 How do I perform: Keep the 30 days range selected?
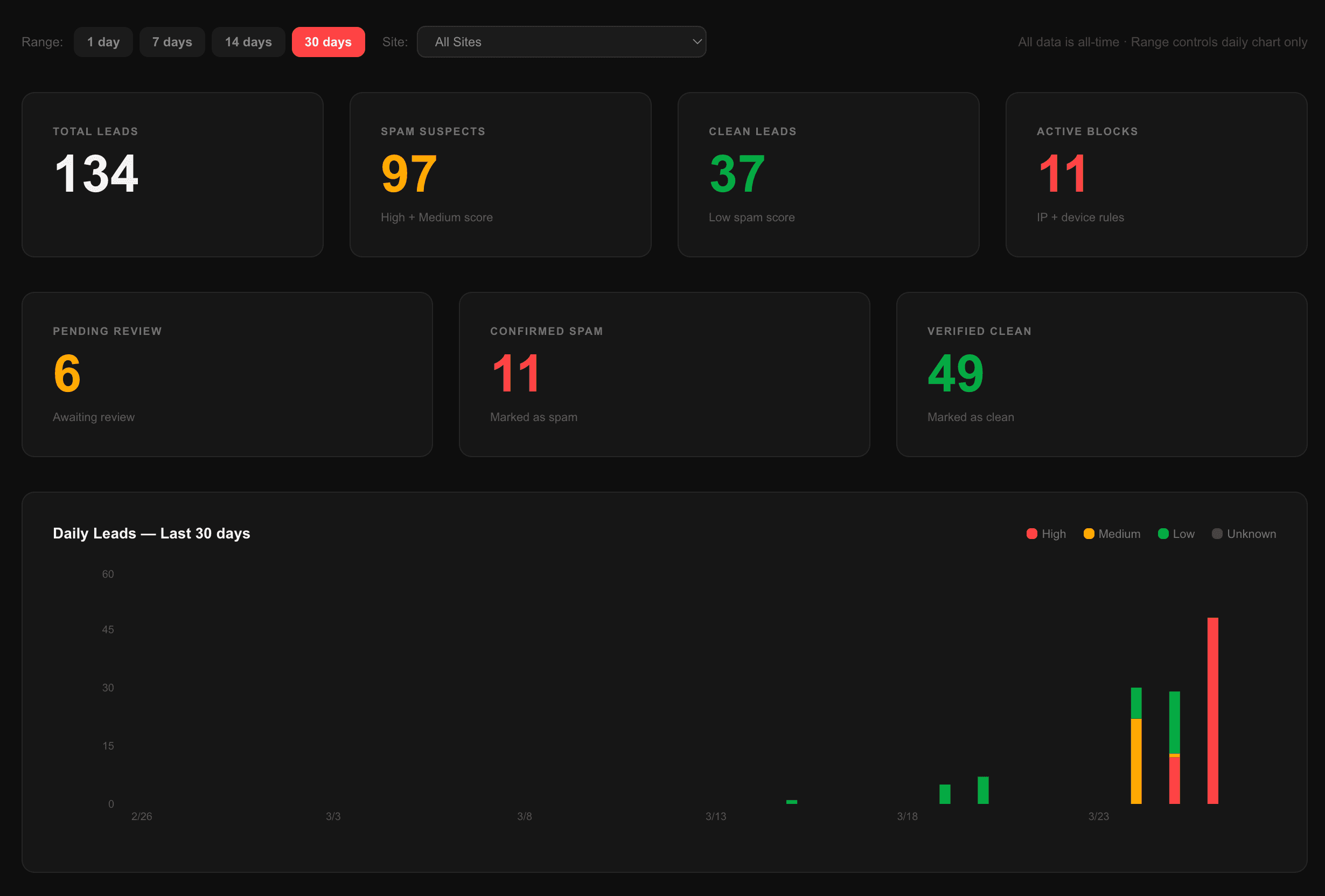(x=328, y=41)
